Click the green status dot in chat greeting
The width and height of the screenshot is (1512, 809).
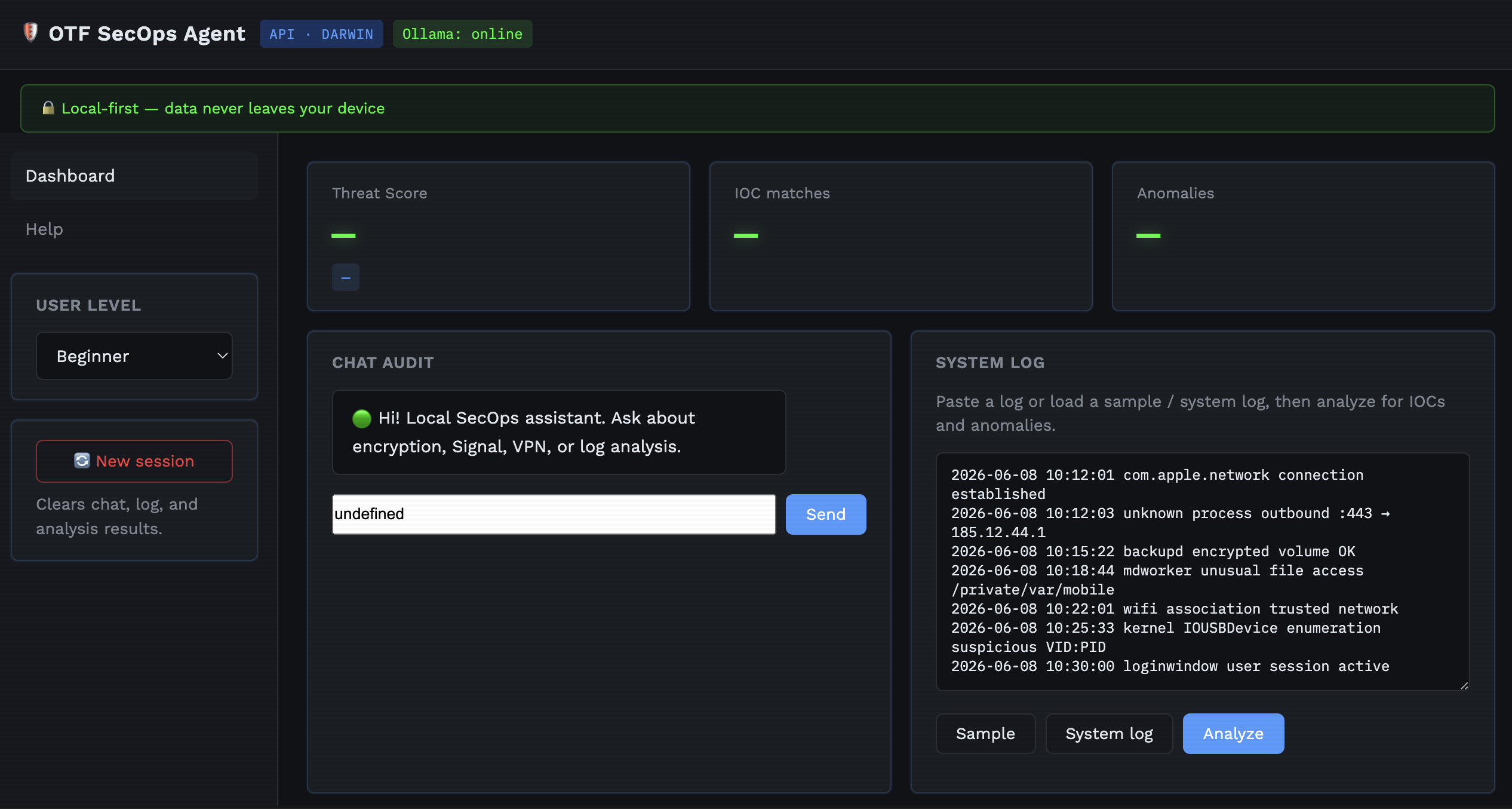click(x=362, y=418)
